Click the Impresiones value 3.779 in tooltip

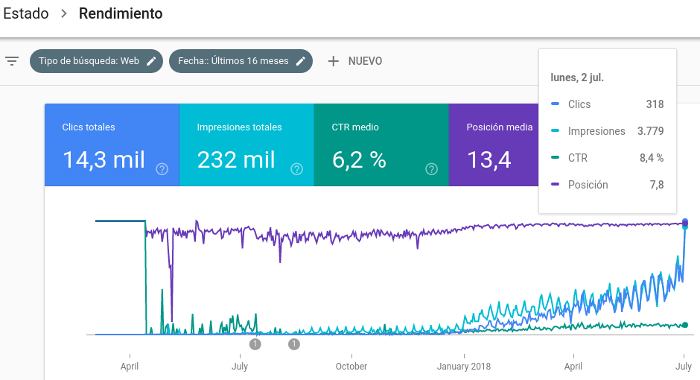click(650, 131)
